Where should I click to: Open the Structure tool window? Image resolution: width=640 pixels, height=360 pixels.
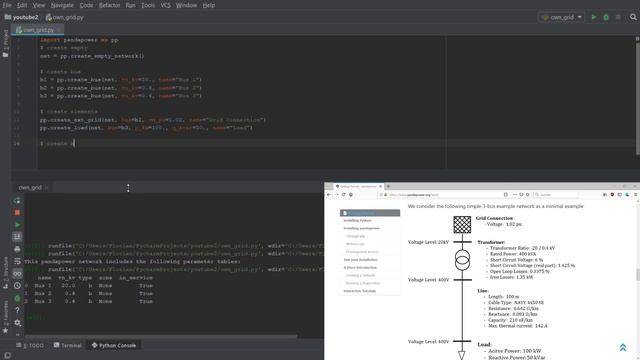(x=5, y=272)
